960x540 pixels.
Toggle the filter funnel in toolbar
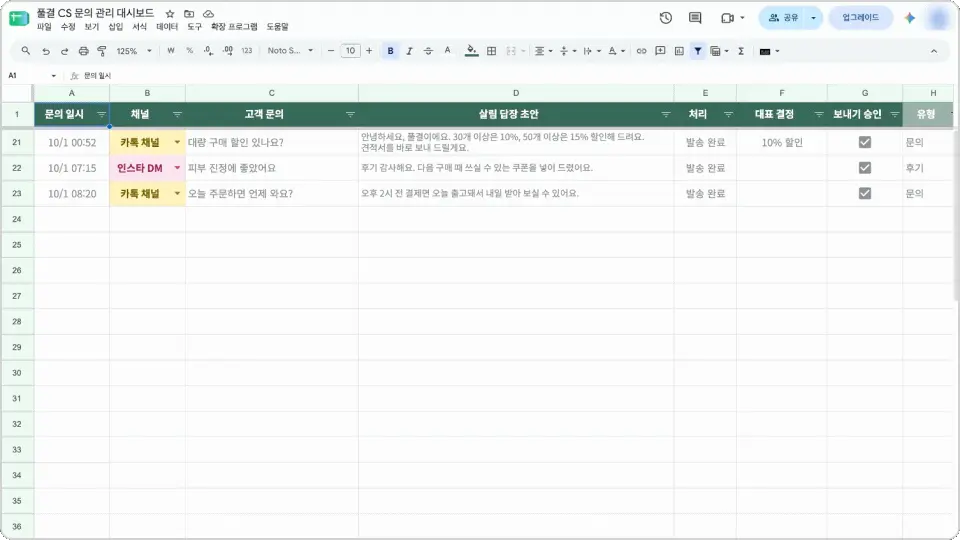[697, 51]
